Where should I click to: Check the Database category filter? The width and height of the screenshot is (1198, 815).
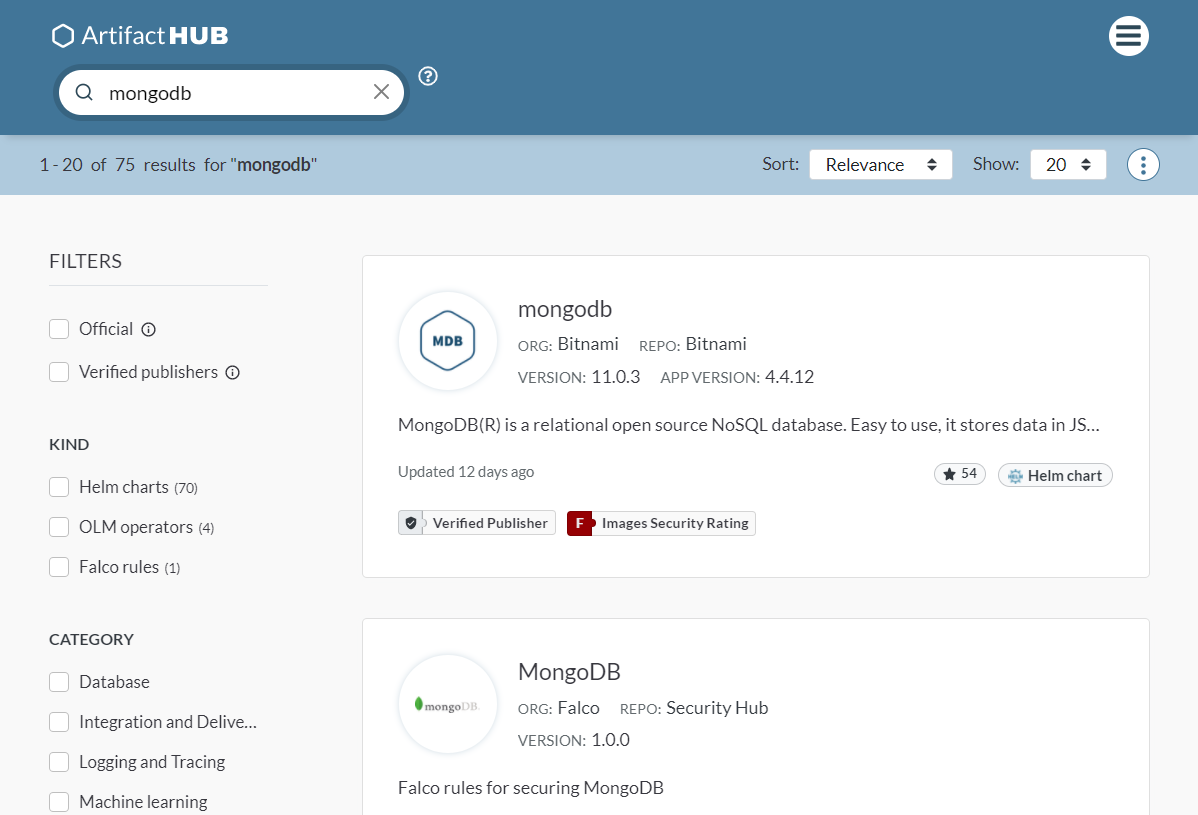(59, 682)
